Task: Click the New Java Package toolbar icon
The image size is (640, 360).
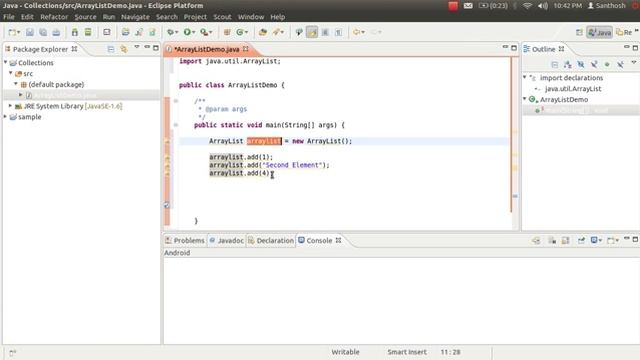Action: point(227,32)
